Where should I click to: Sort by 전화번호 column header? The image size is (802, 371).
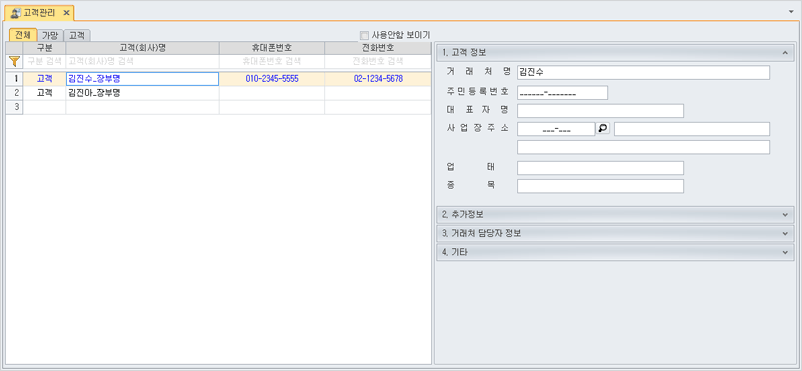[x=378, y=48]
